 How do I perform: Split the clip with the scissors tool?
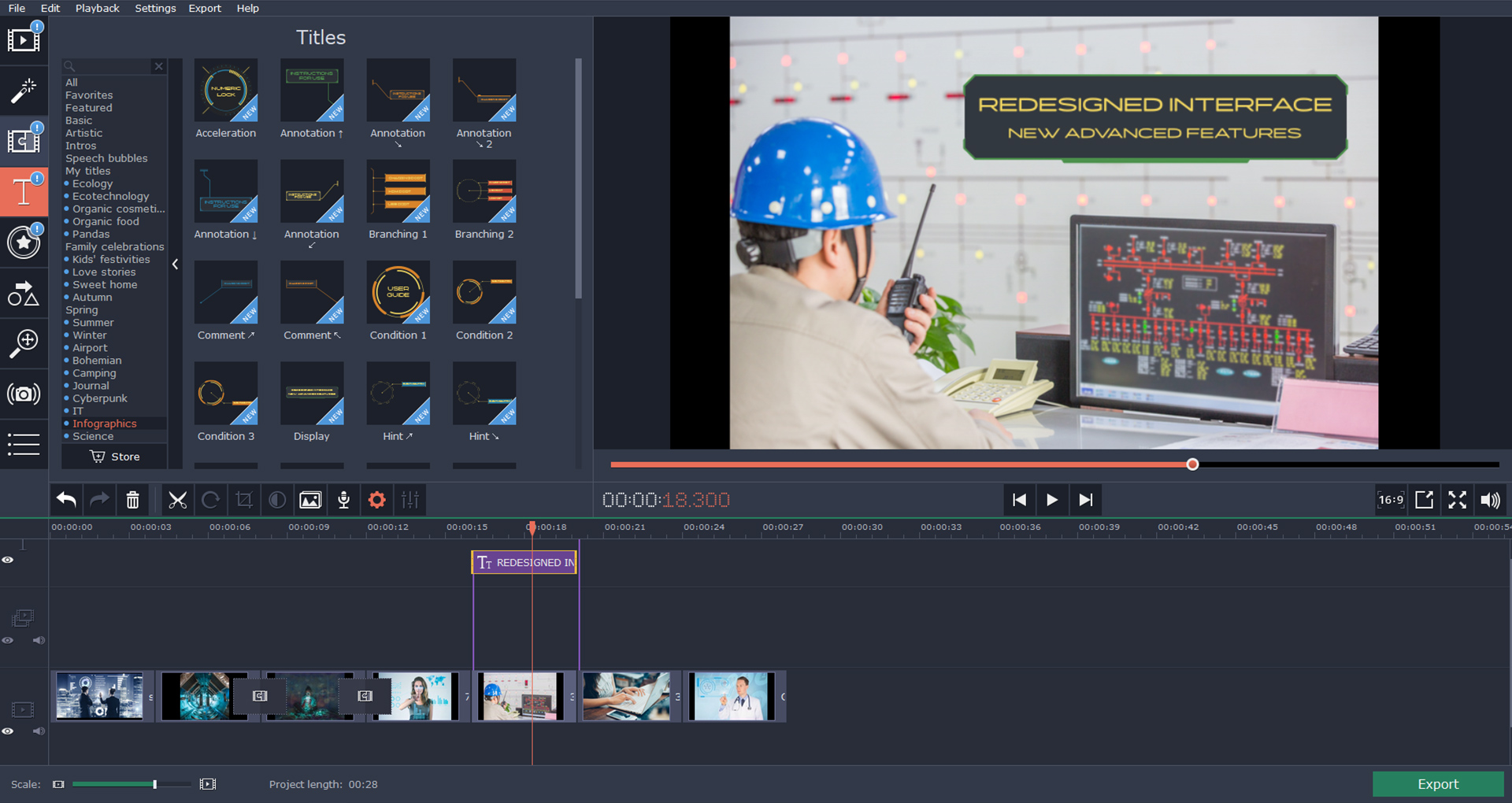[178, 499]
